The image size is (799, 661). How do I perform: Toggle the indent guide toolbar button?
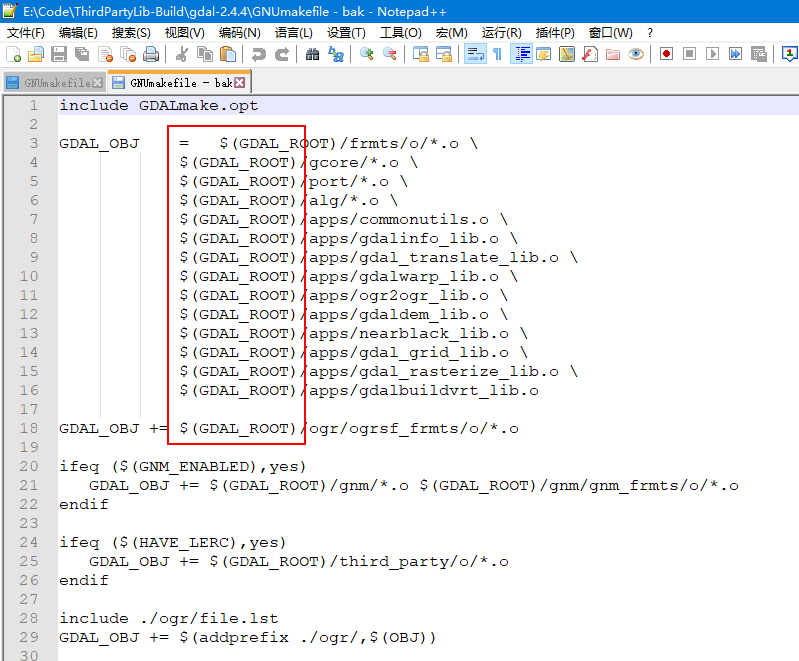pos(521,54)
